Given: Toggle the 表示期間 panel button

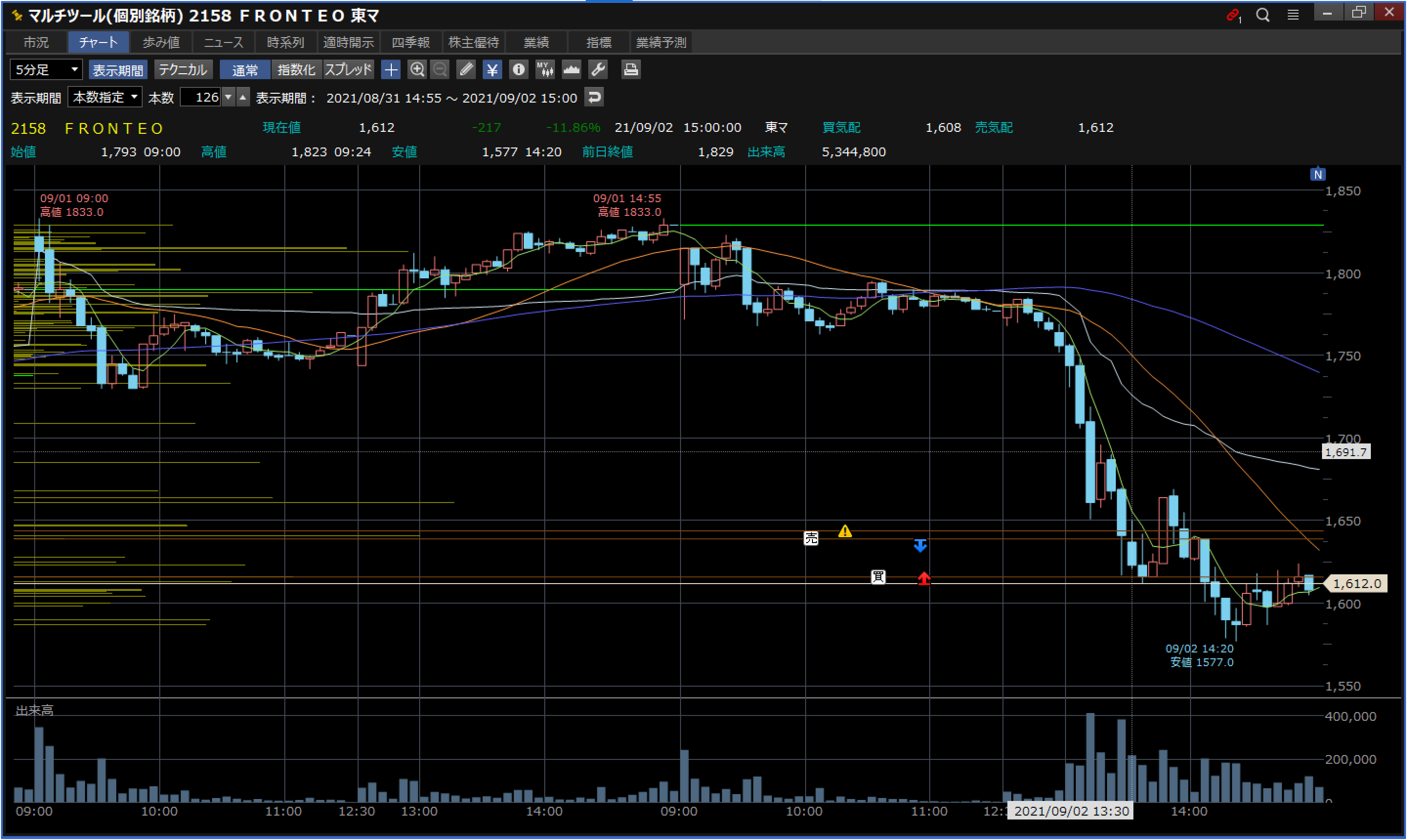Looking at the screenshot, I should coord(118,70).
